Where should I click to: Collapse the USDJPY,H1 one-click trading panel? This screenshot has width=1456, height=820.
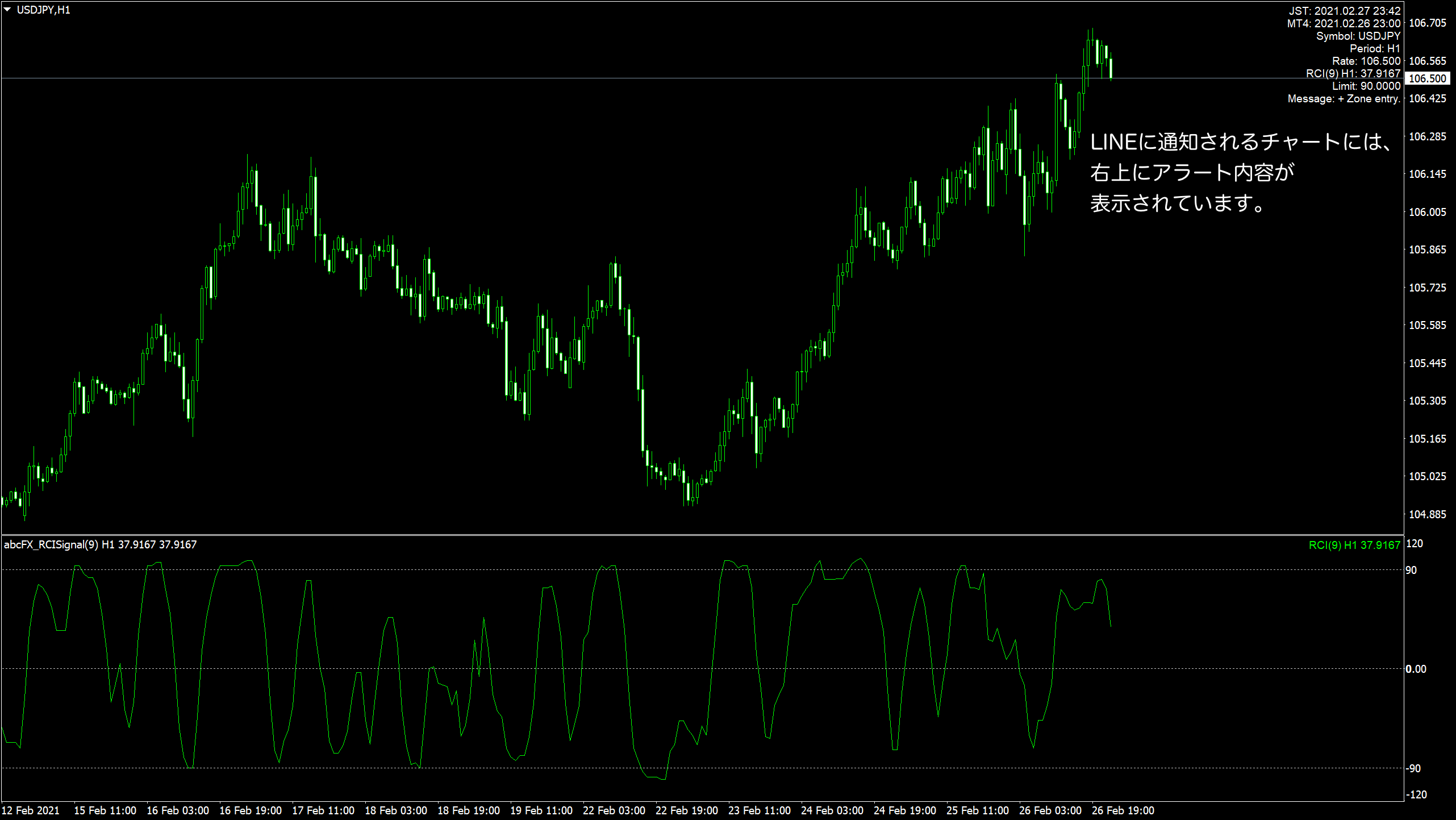(x=8, y=9)
